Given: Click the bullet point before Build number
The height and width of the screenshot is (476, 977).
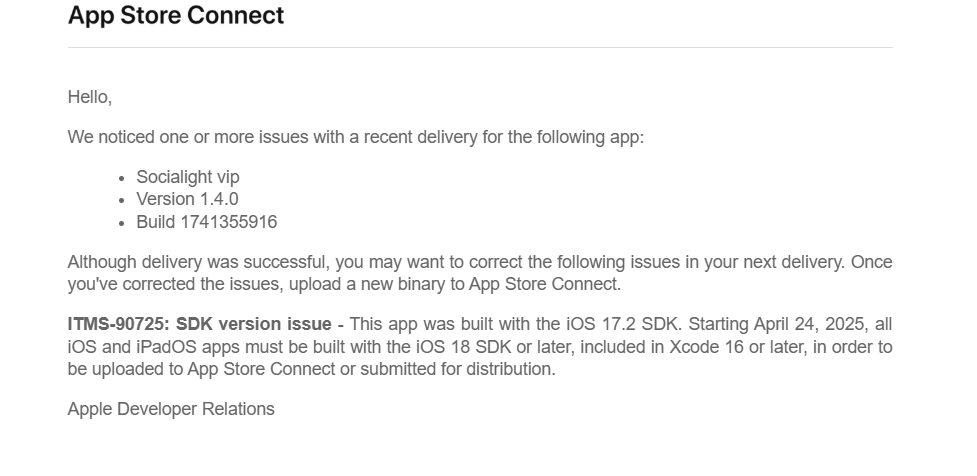Looking at the screenshot, I should click(122, 223).
